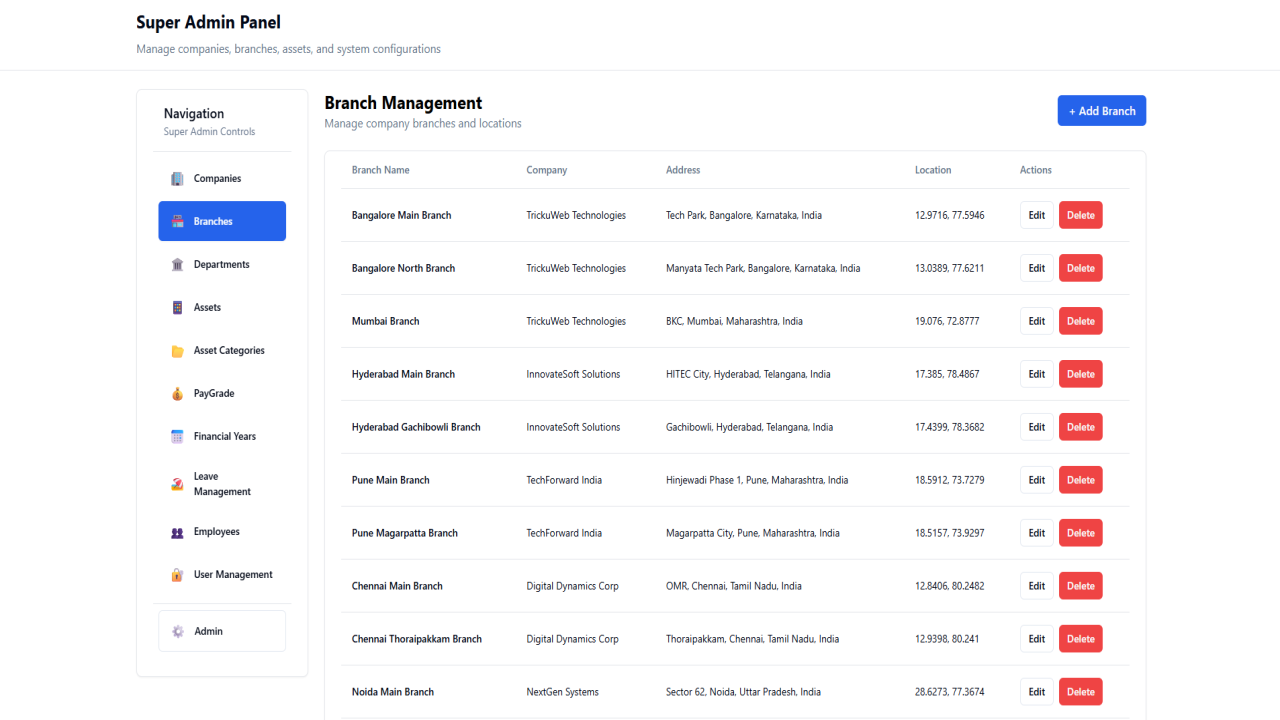Click the Company column header

tap(547, 170)
